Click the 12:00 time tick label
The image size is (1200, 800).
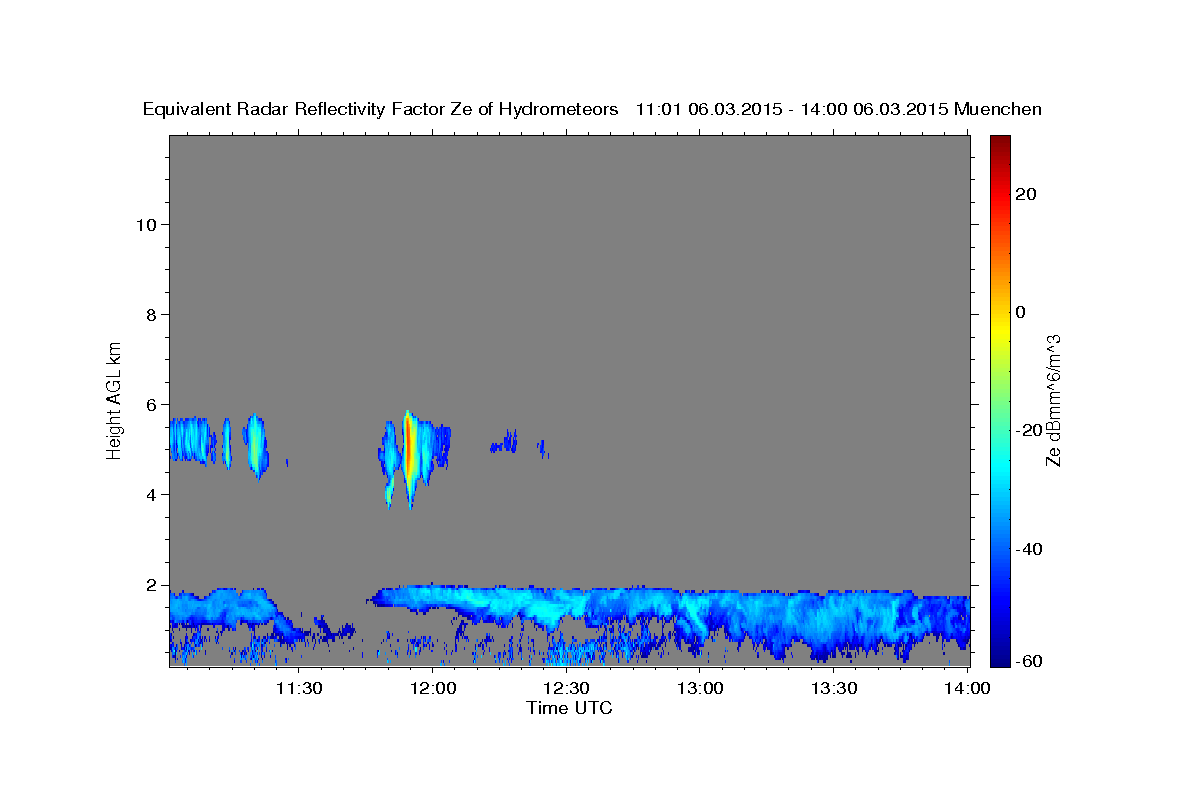click(432, 688)
